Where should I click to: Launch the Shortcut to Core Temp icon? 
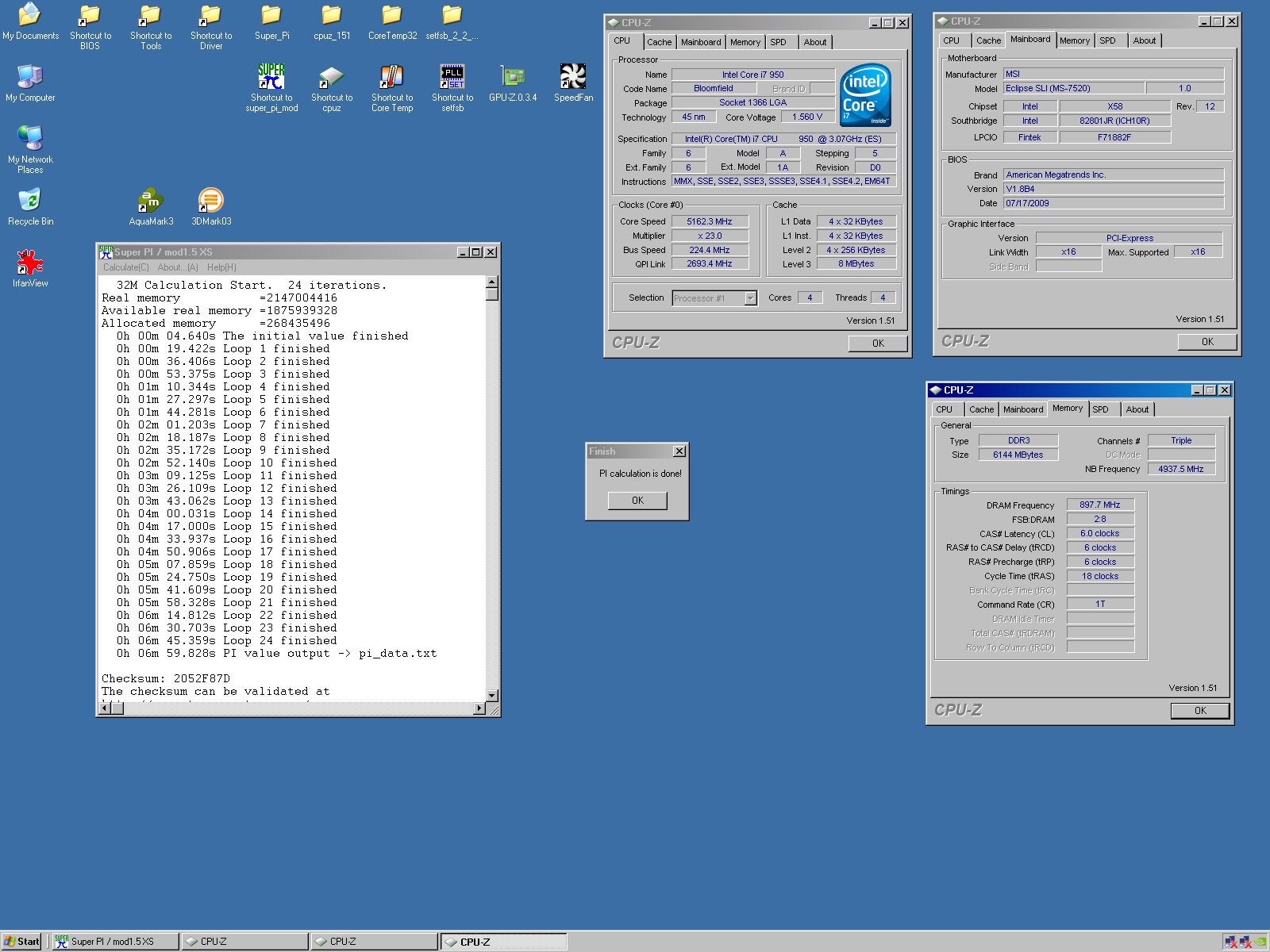392,88
